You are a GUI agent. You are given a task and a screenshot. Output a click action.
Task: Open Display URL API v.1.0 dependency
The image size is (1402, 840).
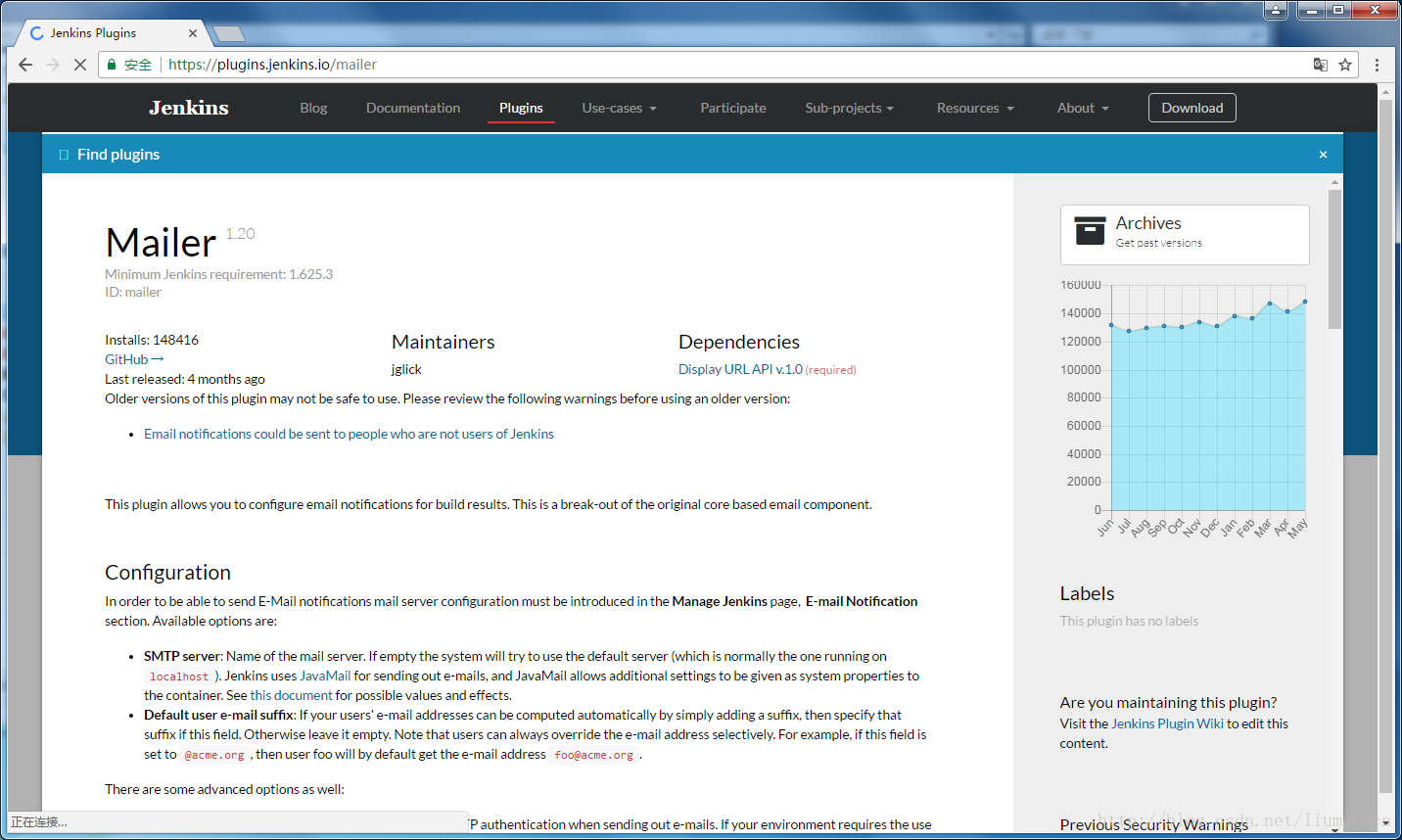[x=740, y=369]
